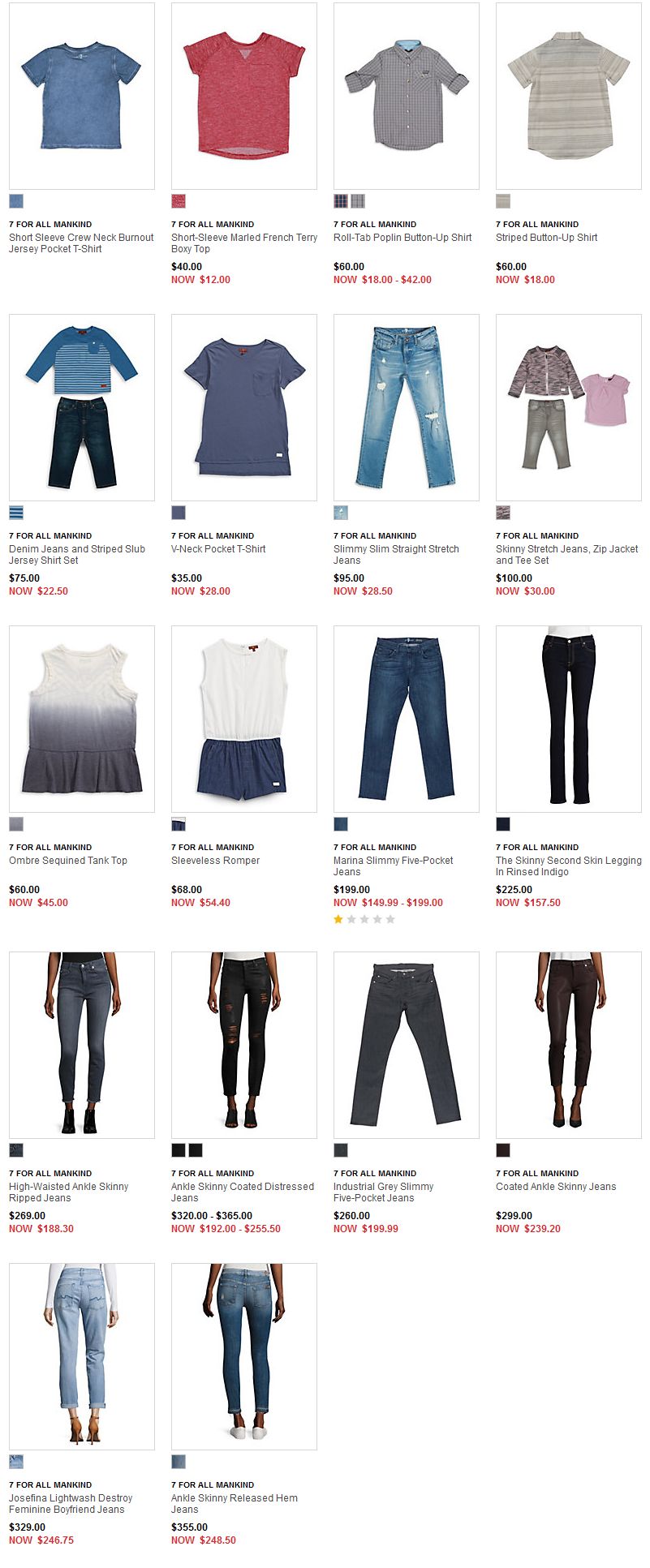Pick the grey check swatch for Roll-Tab Poplin Shirt

[358, 201]
